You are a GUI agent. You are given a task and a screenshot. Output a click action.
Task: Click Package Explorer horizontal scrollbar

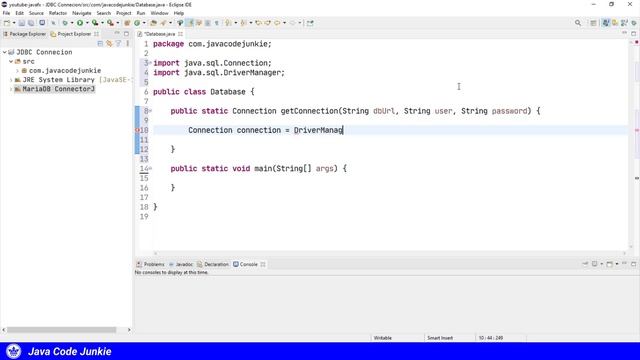62,329
